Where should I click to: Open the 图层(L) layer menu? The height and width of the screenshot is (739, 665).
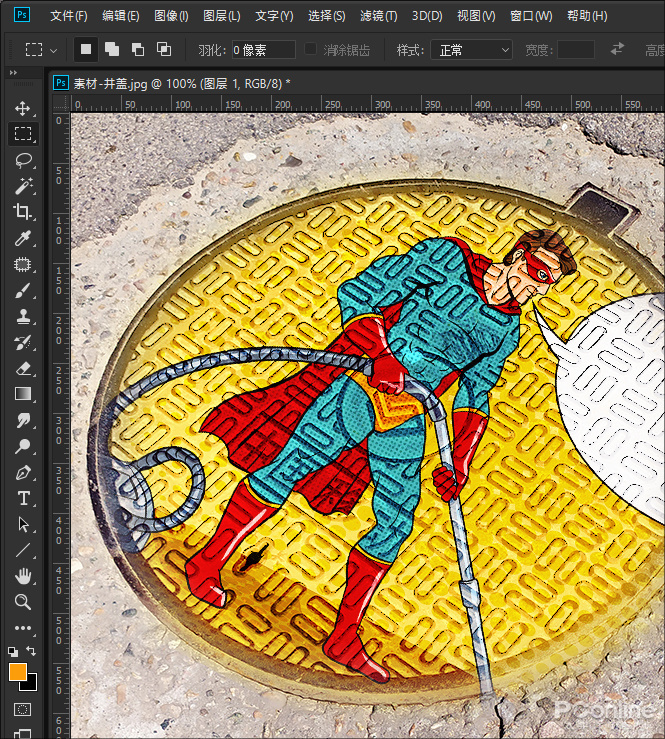pos(221,16)
